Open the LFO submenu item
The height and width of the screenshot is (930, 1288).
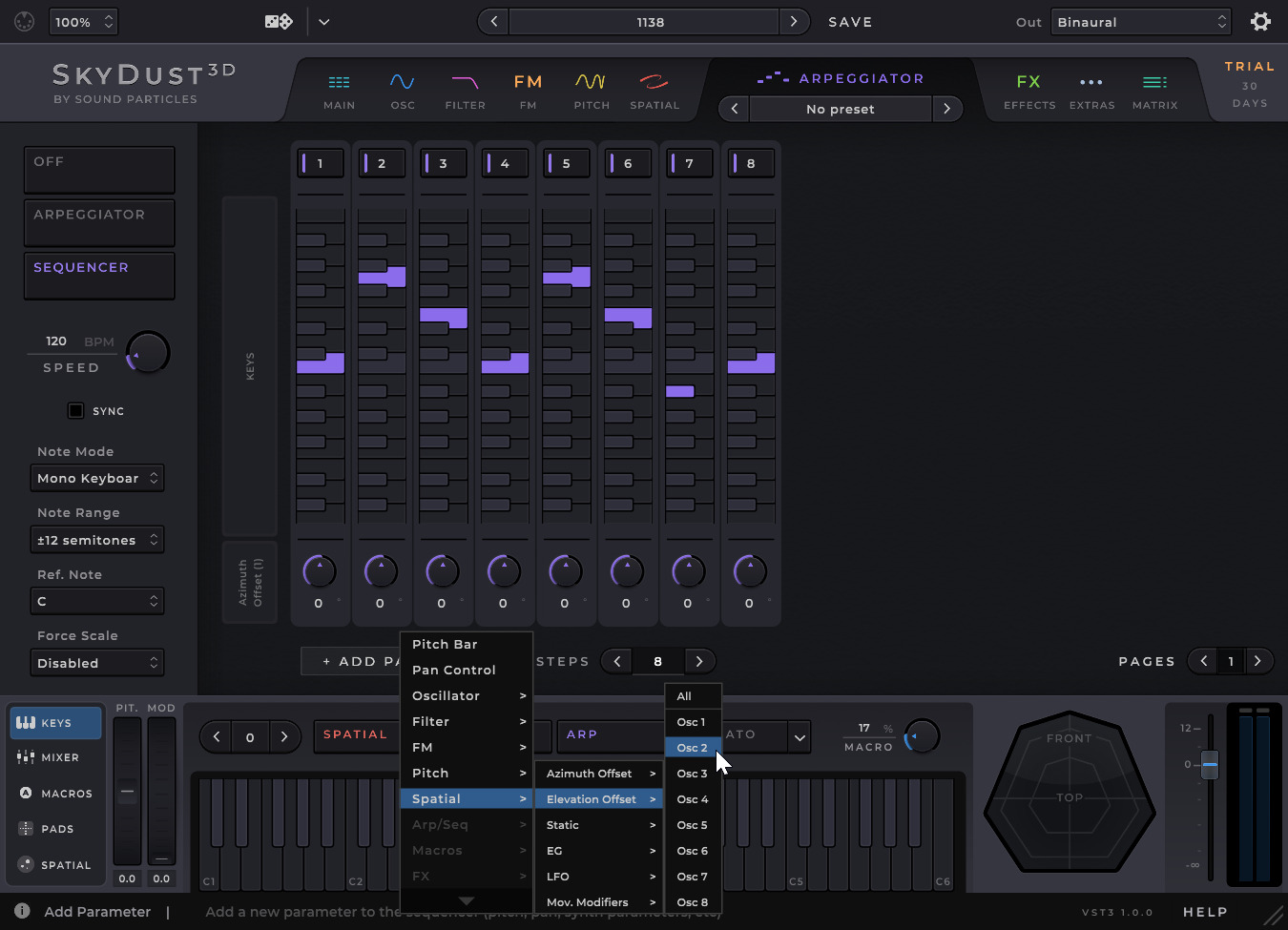point(599,877)
